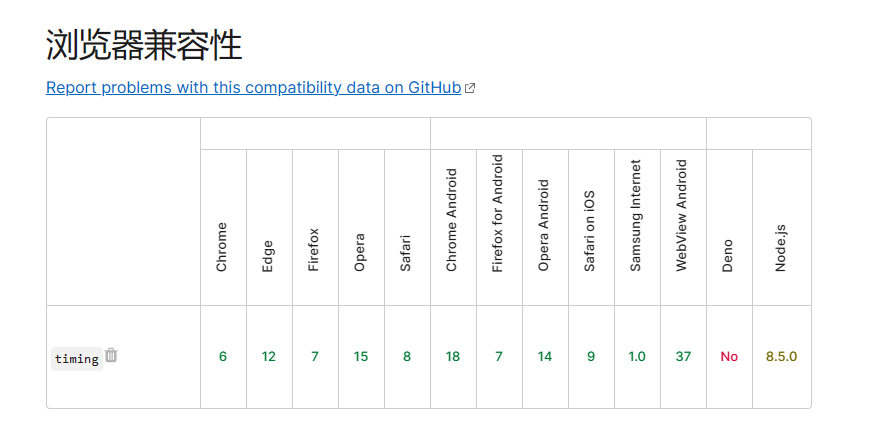
Task: Show Samsung Internet 1.0 support details
Action: point(637,357)
